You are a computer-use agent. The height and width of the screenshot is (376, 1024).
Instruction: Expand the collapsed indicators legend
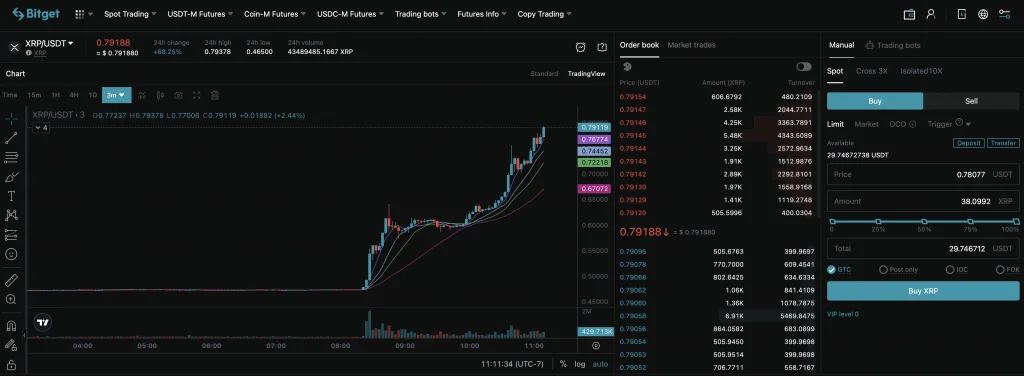[41, 128]
